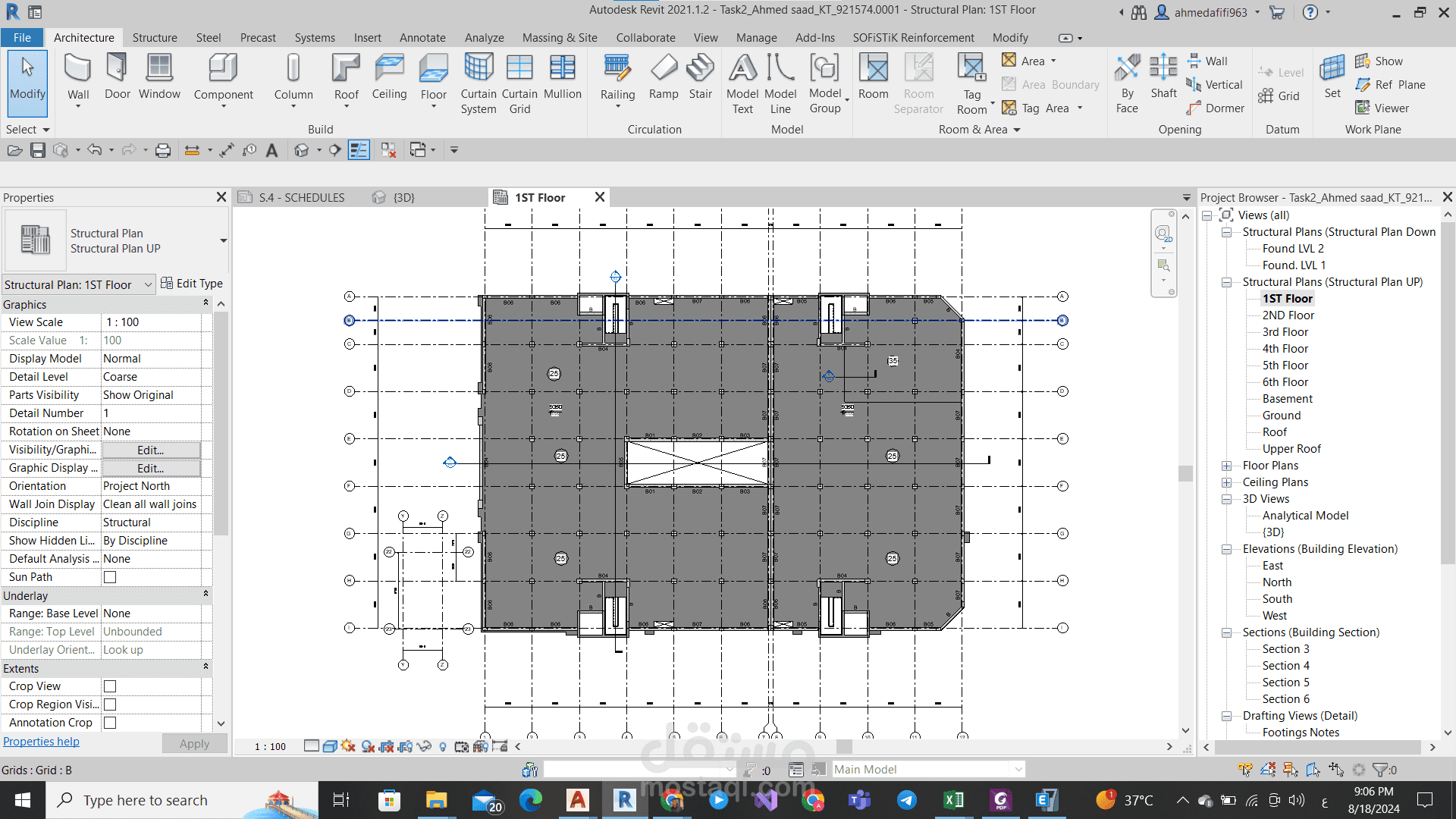Expand the Floor Plans tree node
Image resolution: width=1456 pixels, height=819 pixels.
1226,466
